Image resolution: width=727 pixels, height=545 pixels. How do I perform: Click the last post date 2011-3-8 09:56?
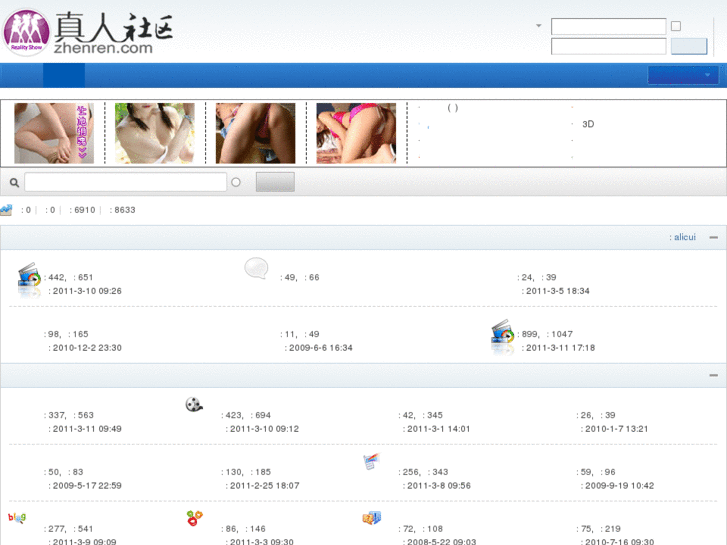(439, 486)
